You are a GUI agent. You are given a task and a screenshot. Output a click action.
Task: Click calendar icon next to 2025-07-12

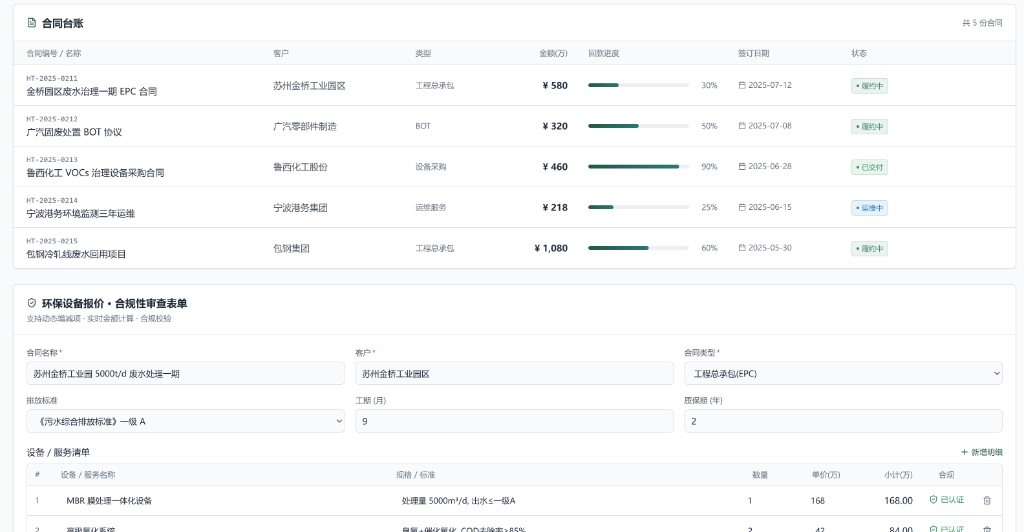742,85
